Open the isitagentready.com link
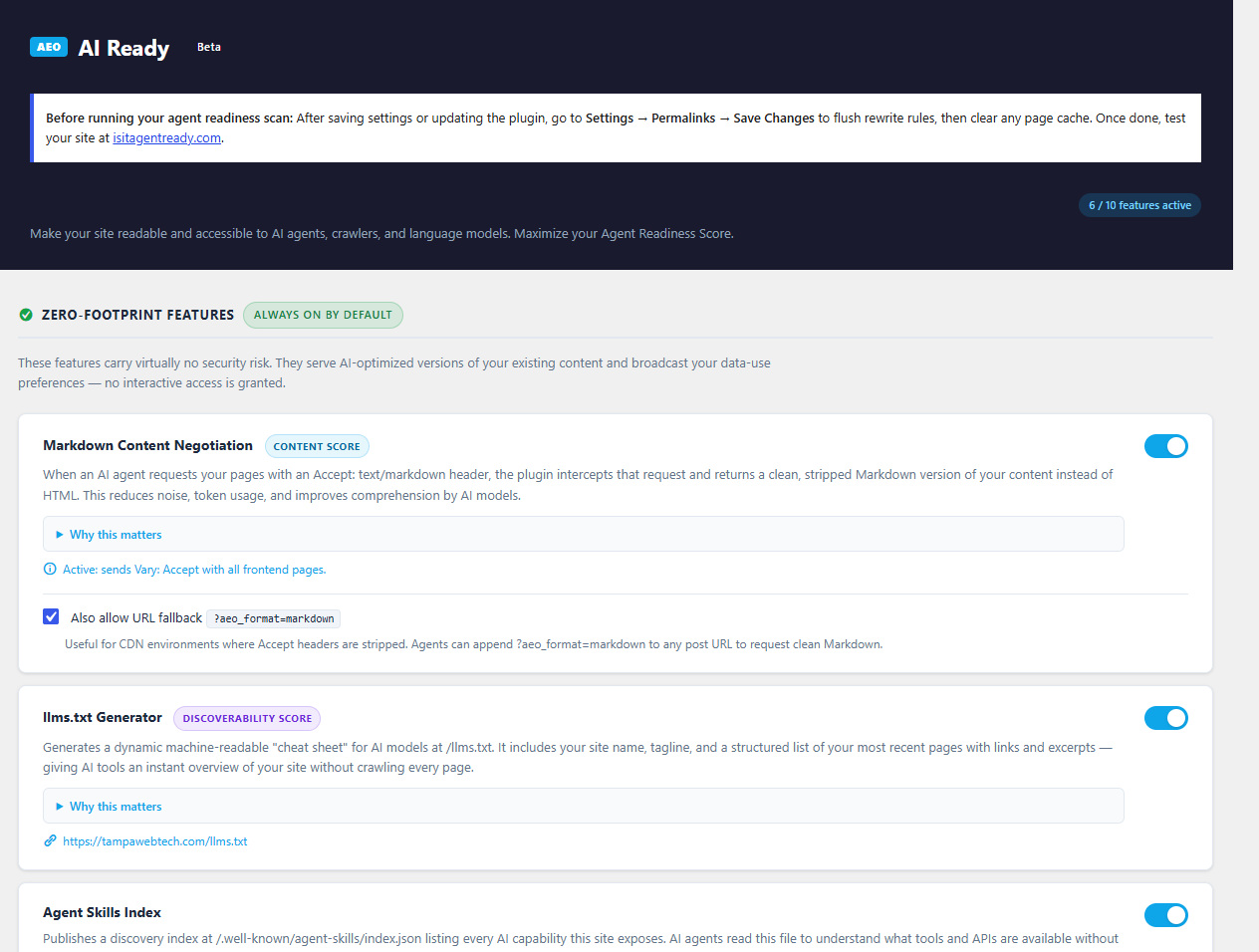 click(x=166, y=138)
